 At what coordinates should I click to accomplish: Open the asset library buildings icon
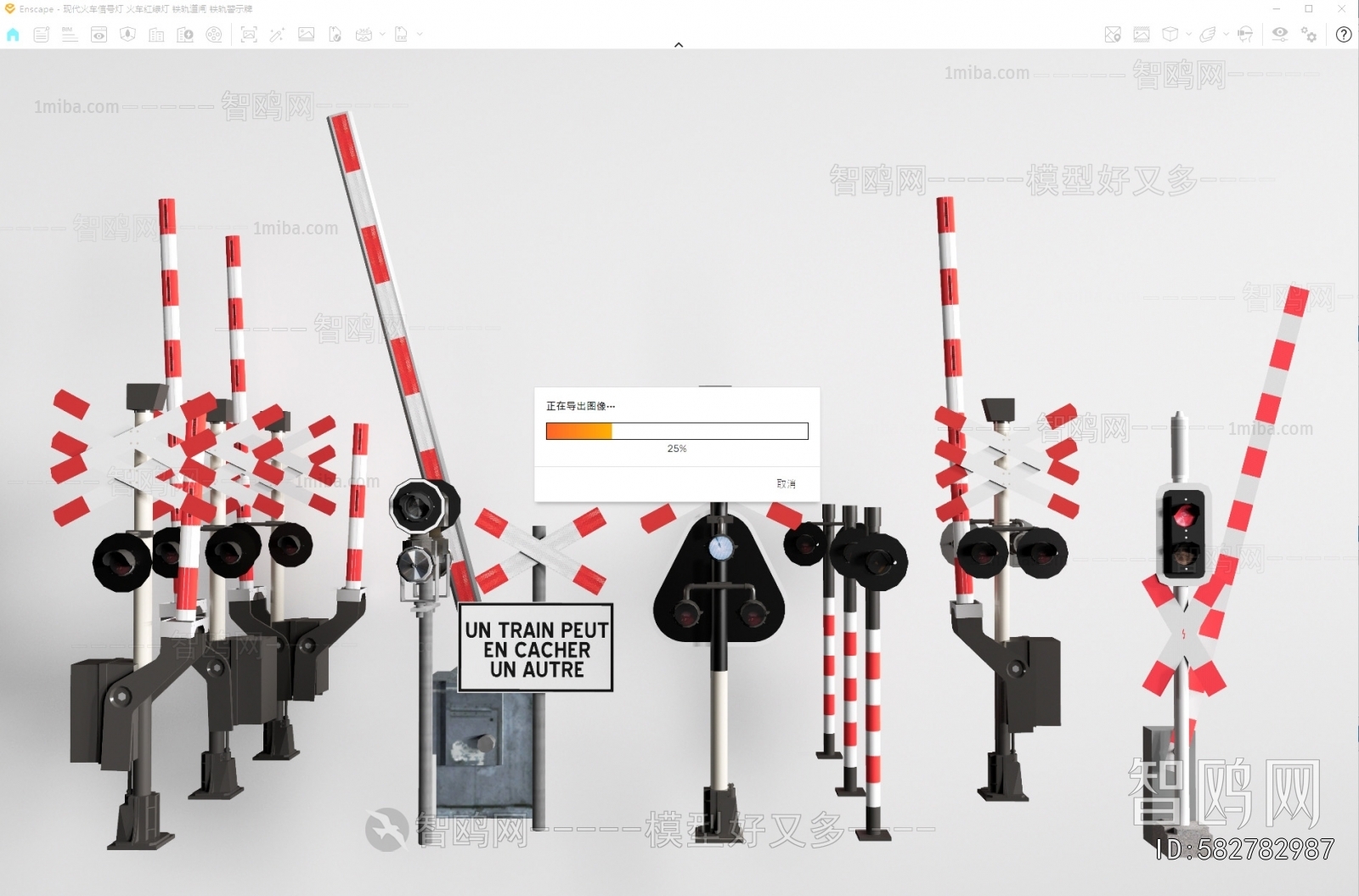156,35
